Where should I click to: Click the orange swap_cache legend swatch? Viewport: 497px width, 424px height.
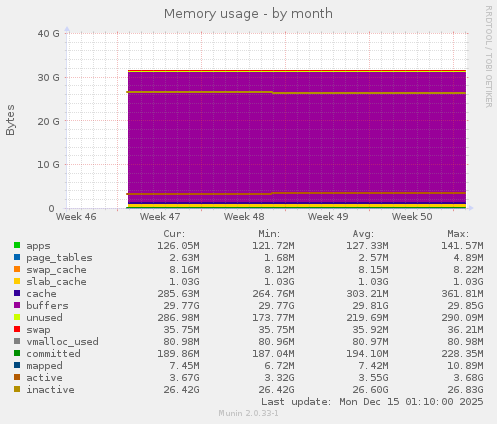point(17,269)
